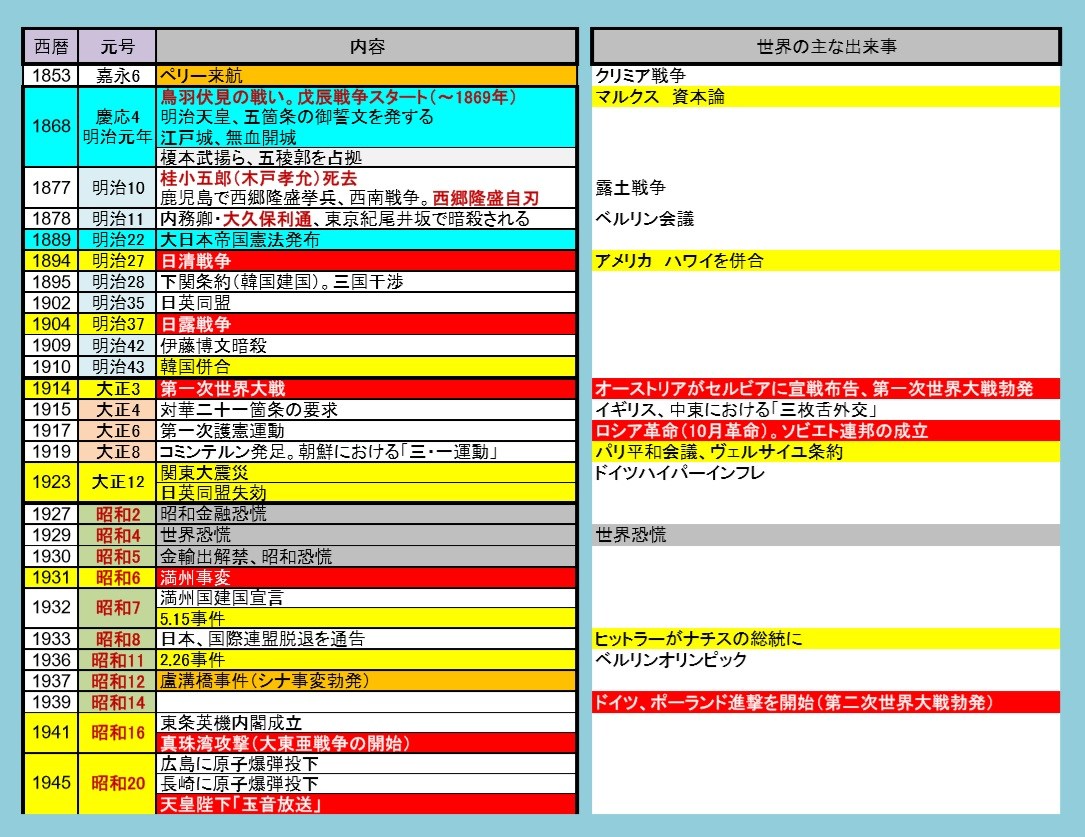Select the 満州事変 cell
This screenshot has height=837, width=1085.
pyautogui.click(x=366, y=577)
